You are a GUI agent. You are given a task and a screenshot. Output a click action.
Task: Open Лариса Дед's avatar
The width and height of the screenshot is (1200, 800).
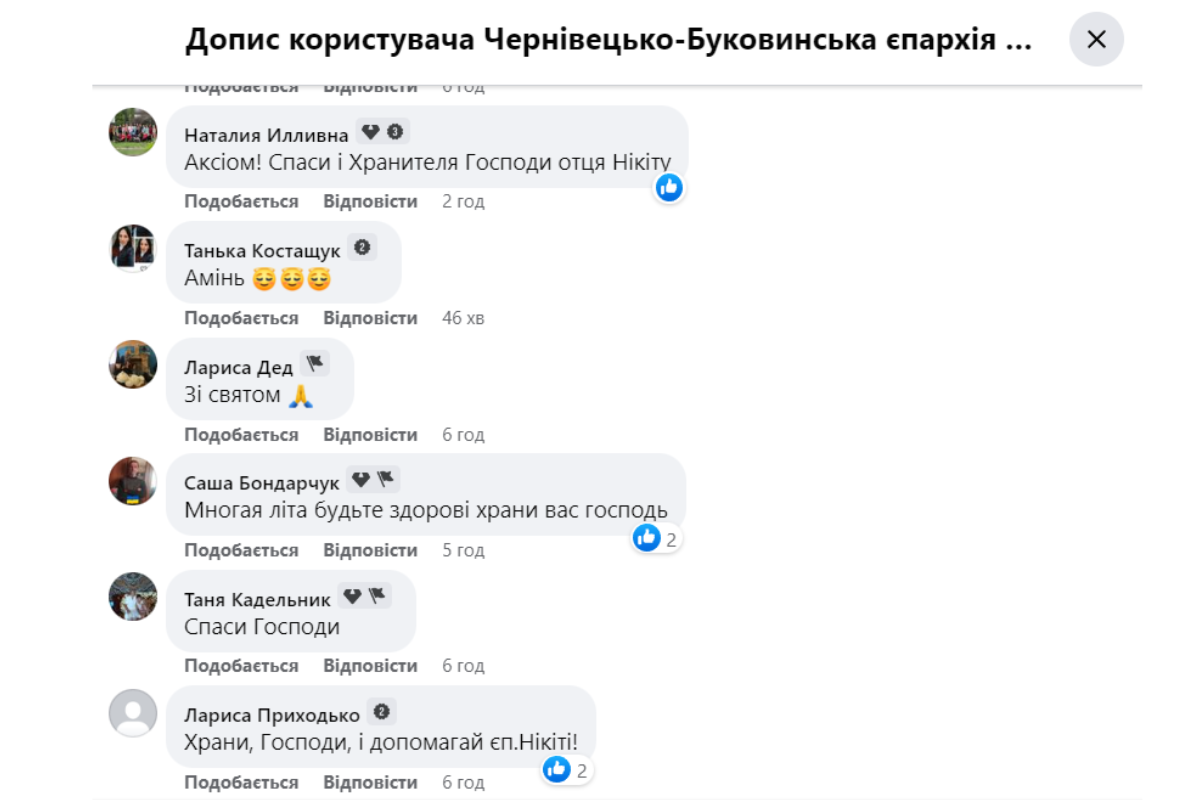pos(132,364)
